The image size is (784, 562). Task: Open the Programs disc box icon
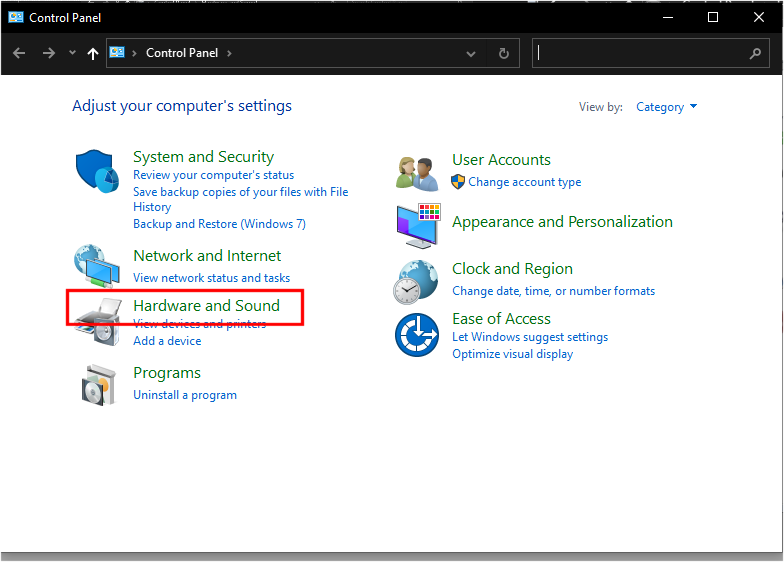[98, 385]
